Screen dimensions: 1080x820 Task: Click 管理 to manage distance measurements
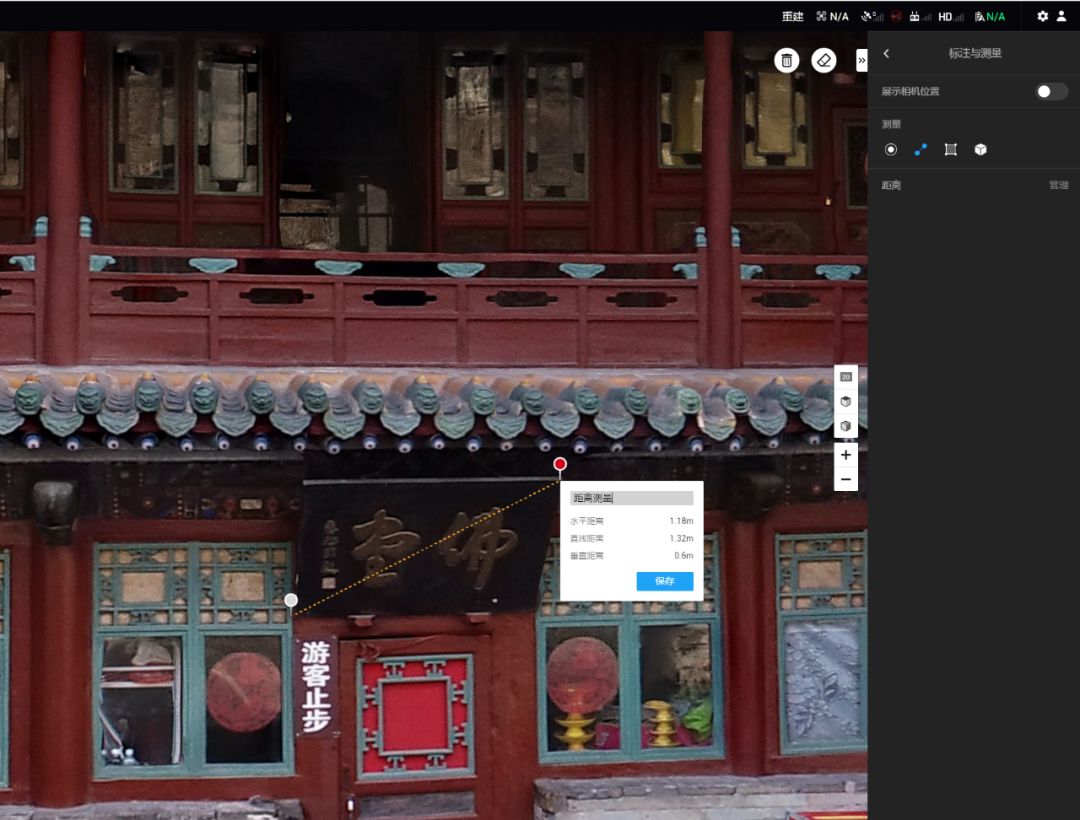1058,185
